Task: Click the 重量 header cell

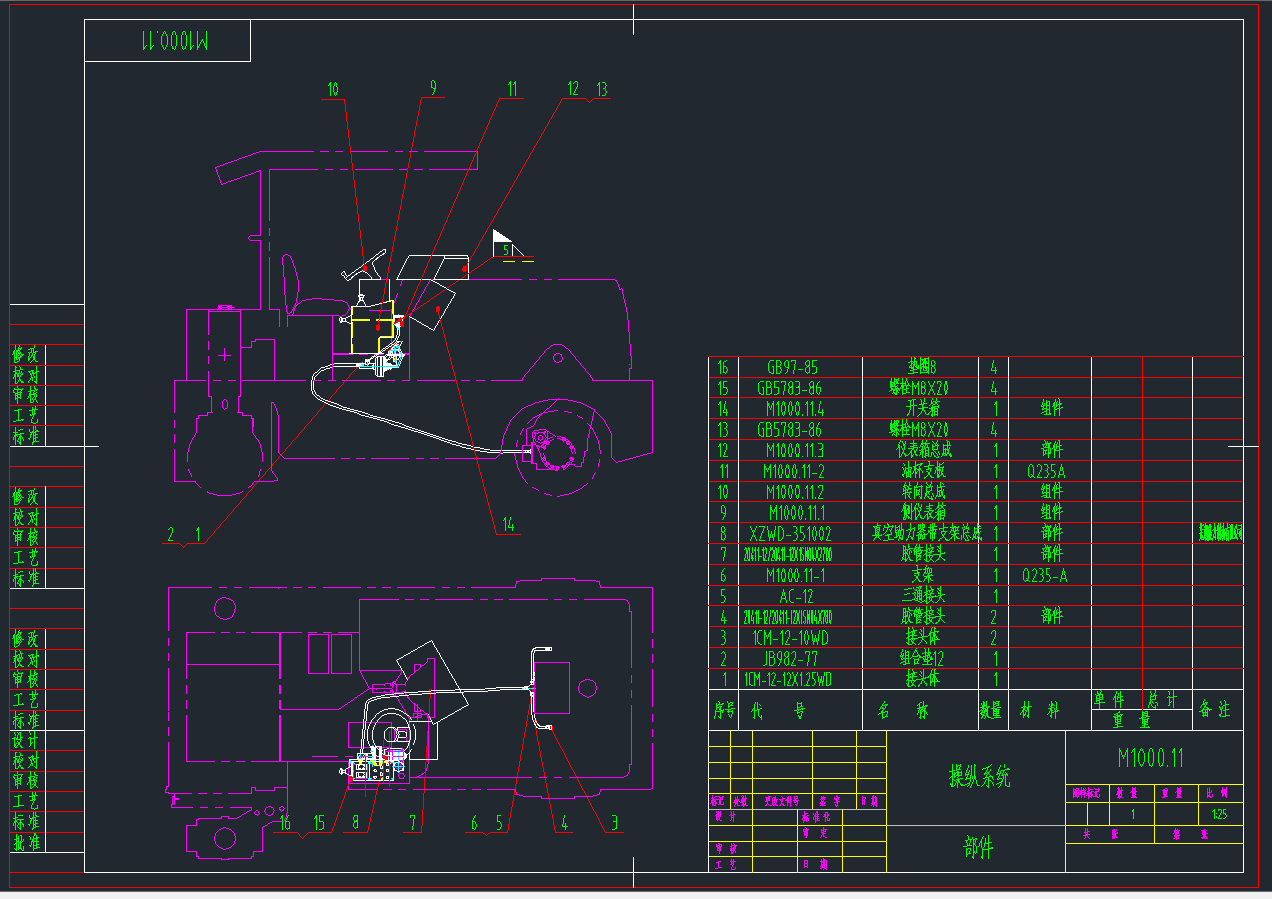Action: pyautogui.click(x=1131, y=720)
